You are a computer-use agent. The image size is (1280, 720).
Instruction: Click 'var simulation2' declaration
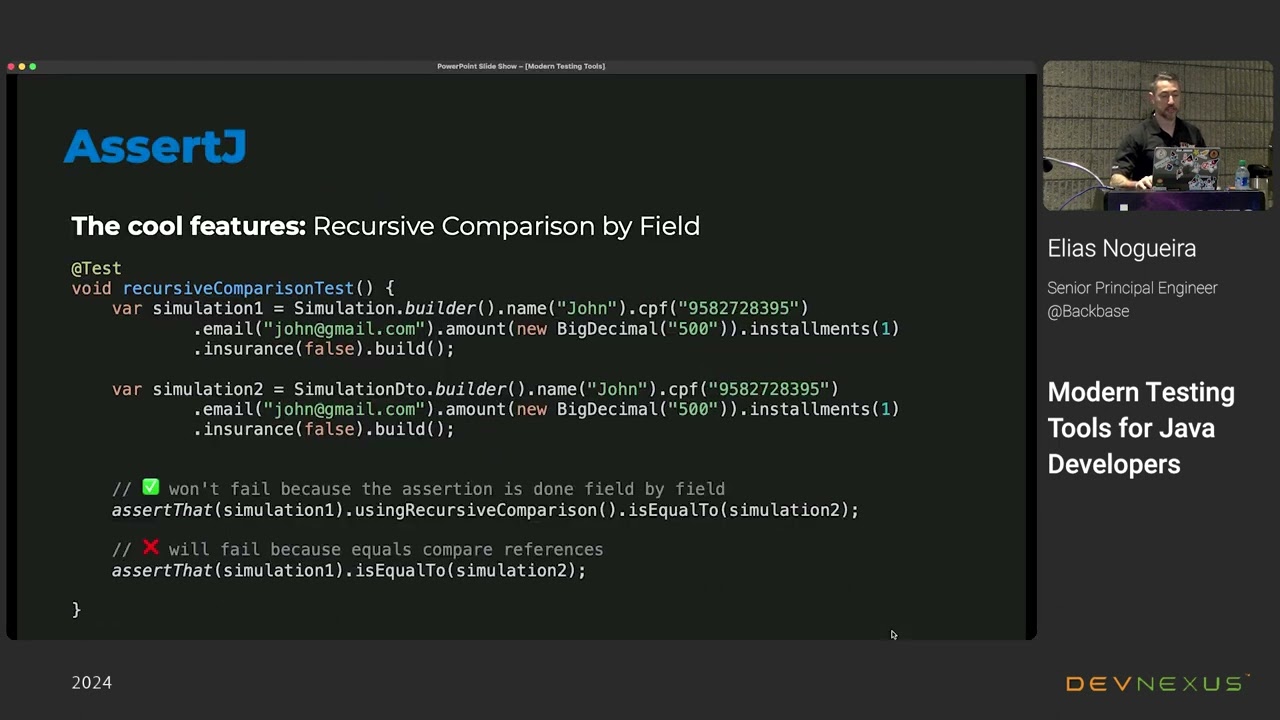pos(187,389)
